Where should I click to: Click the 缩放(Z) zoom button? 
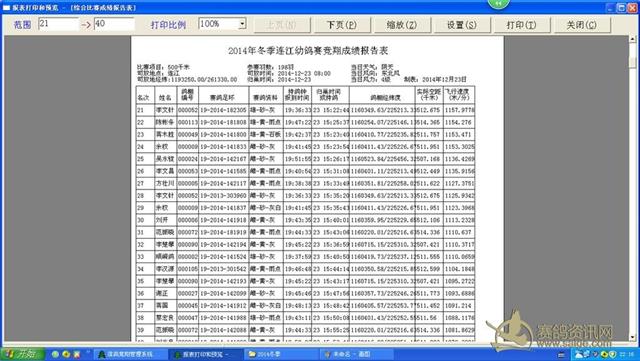point(402,25)
